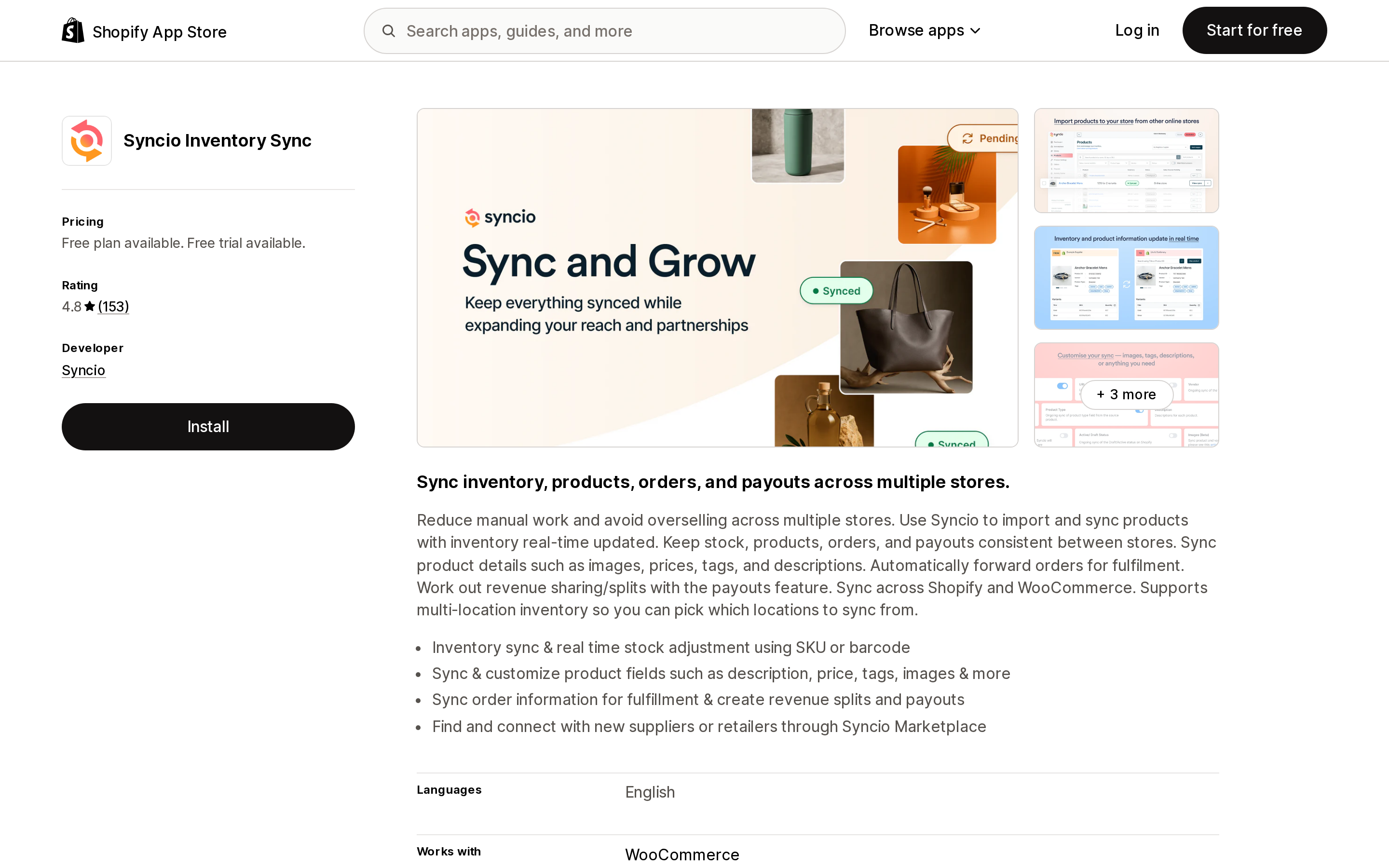Open the Import products to your store thumbnail
The height and width of the screenshot is (868, 1389).
[x=1126, y=161]
